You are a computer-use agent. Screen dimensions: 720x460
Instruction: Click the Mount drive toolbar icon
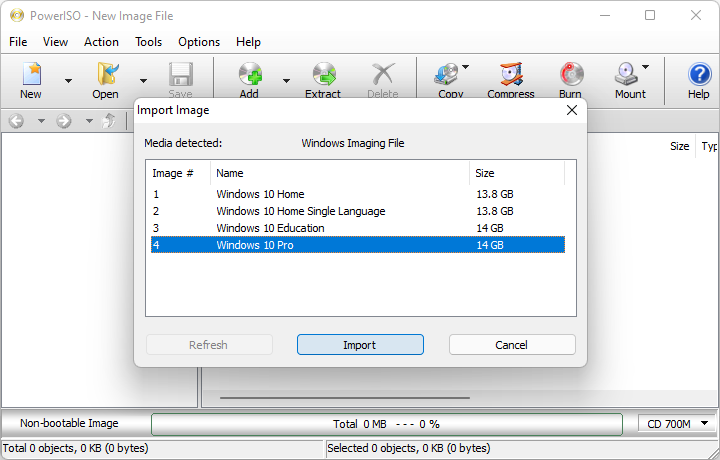tap(627, 79)
